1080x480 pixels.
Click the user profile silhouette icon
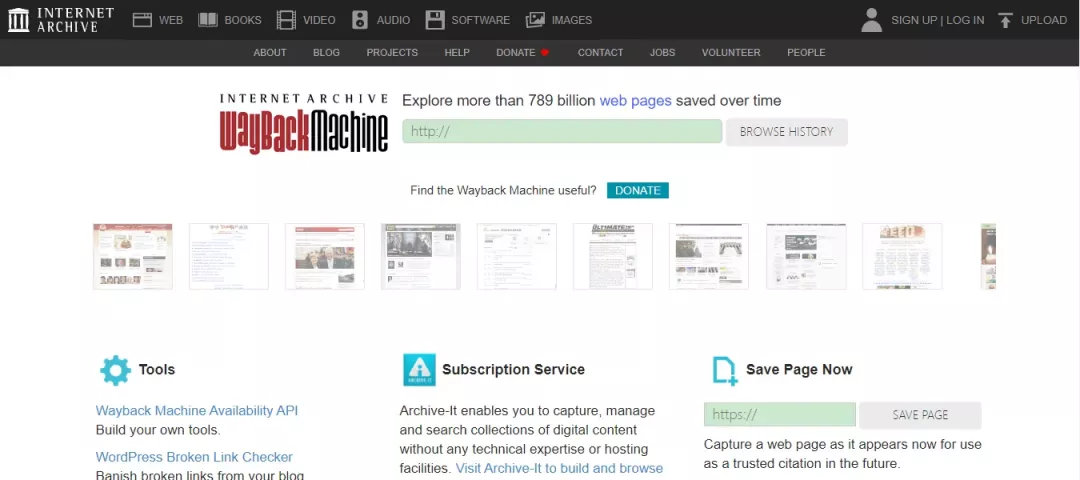tap(872, 20)
